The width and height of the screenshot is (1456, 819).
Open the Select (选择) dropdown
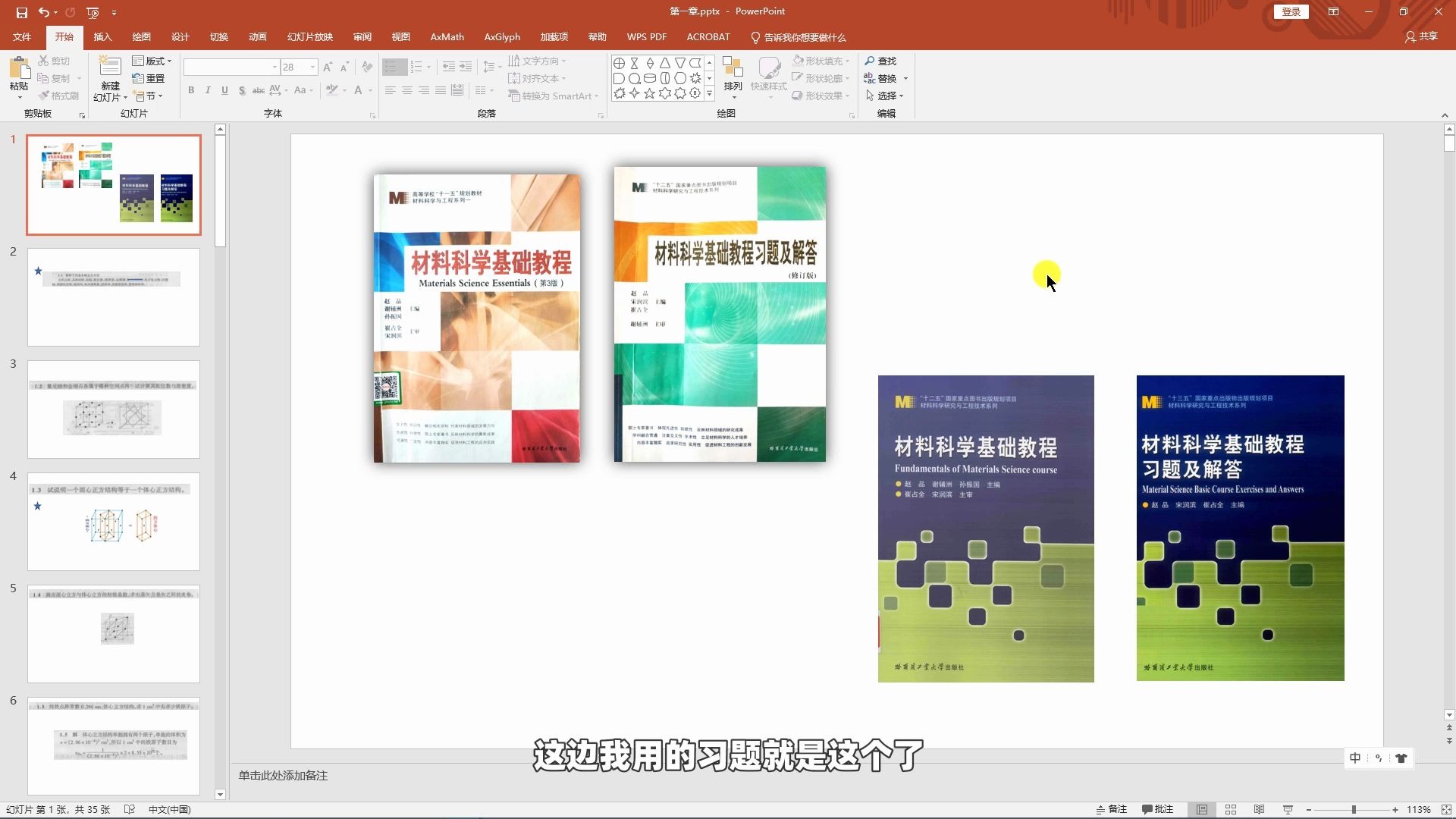pyautogui.click(x=884, y=96)
